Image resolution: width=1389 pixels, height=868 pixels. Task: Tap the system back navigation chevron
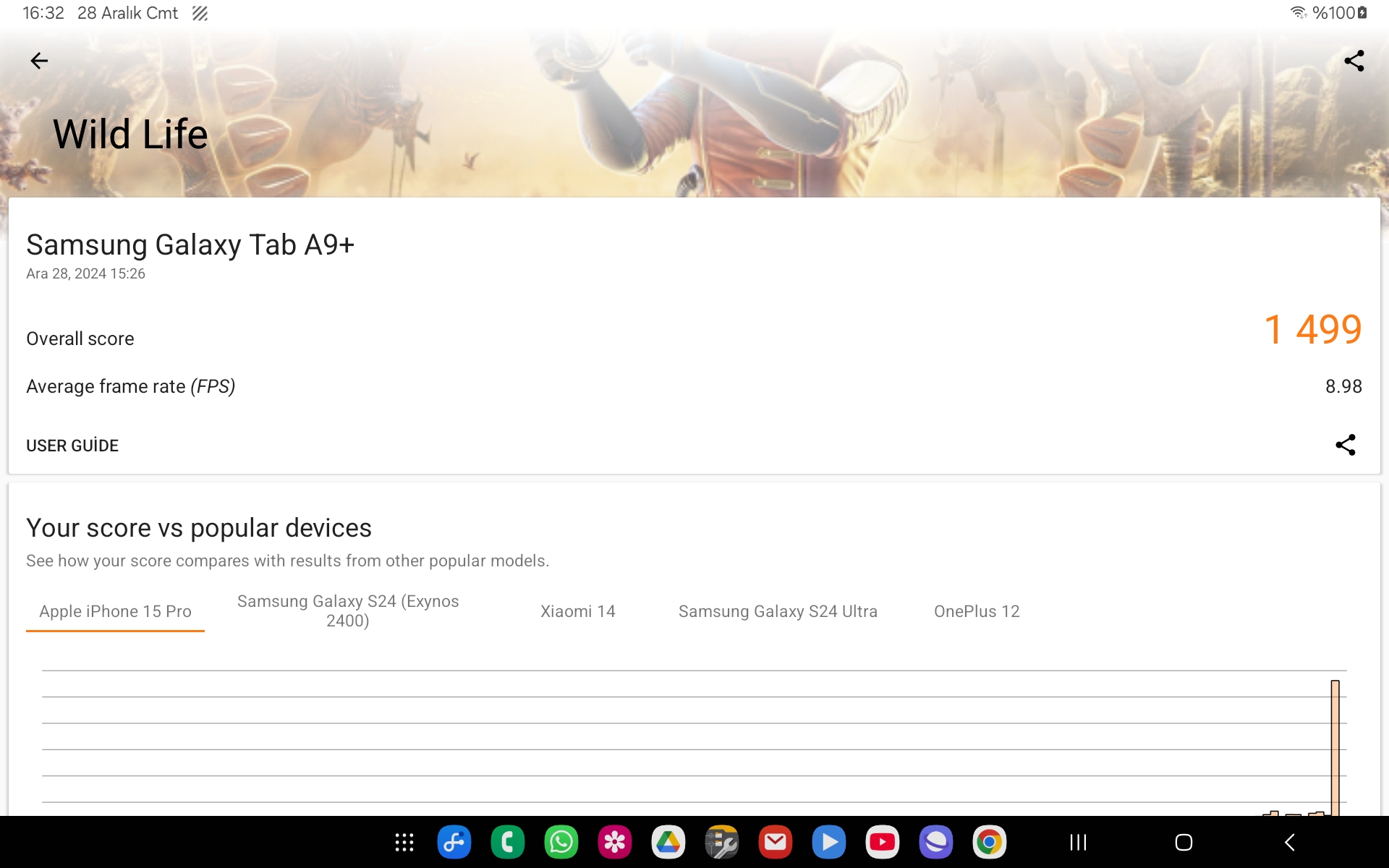[1289, 842]
